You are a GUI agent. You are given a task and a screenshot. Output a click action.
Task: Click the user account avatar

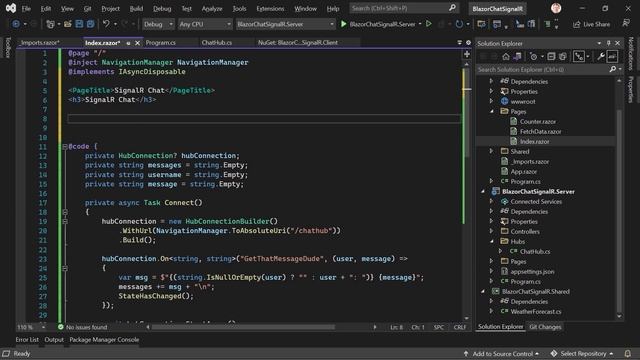pos(556,8)
